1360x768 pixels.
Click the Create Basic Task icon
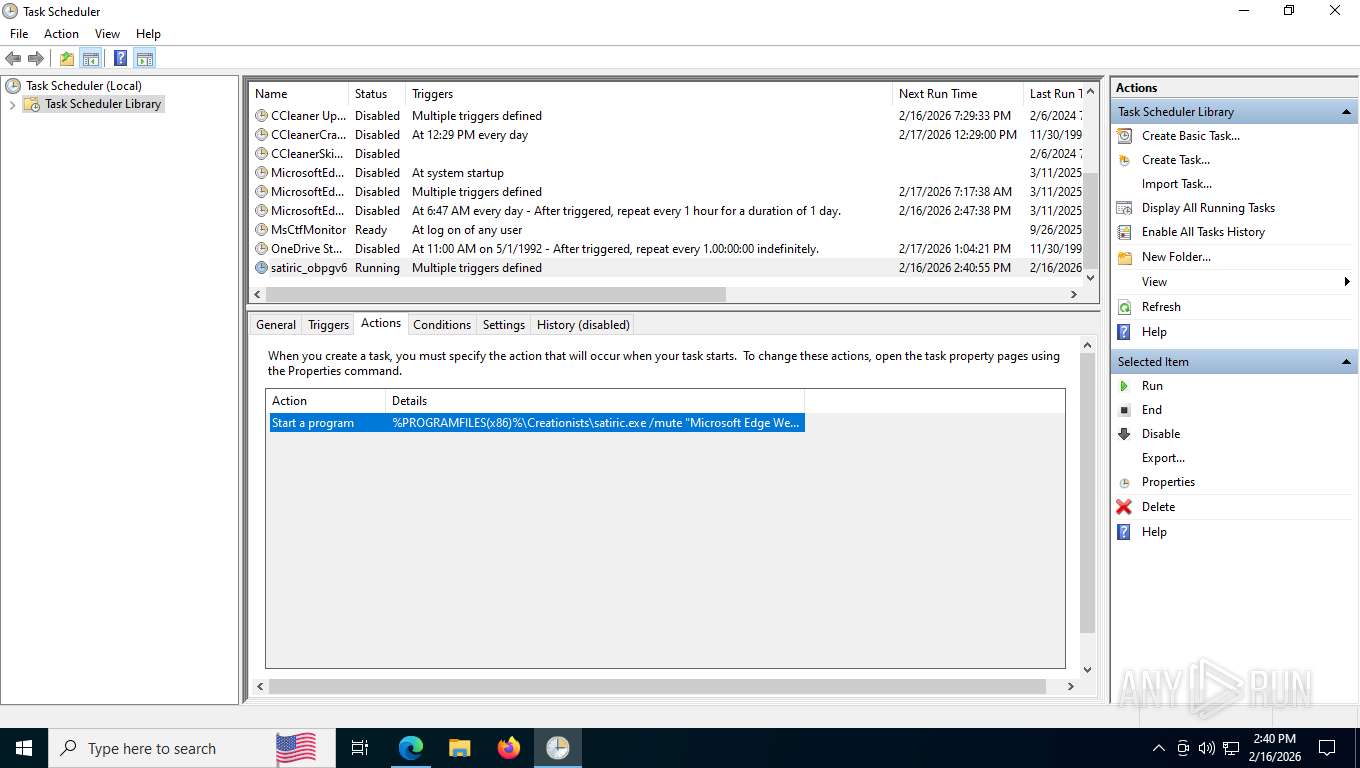point(1125,136)
